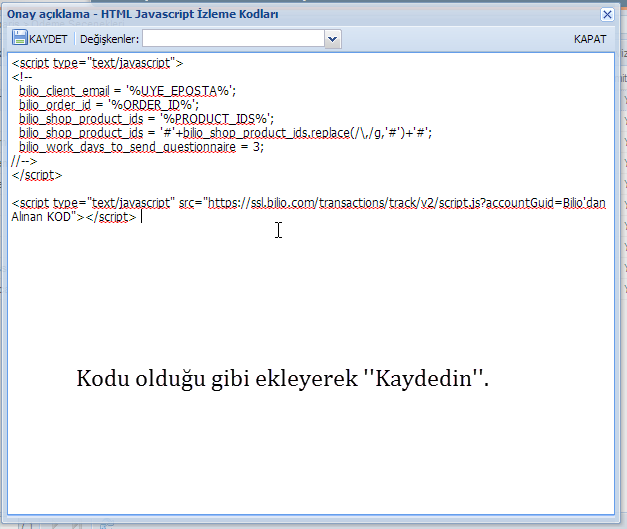Click the Değişkenler label
The image size is (627, 529).
[x=109, y=39]
